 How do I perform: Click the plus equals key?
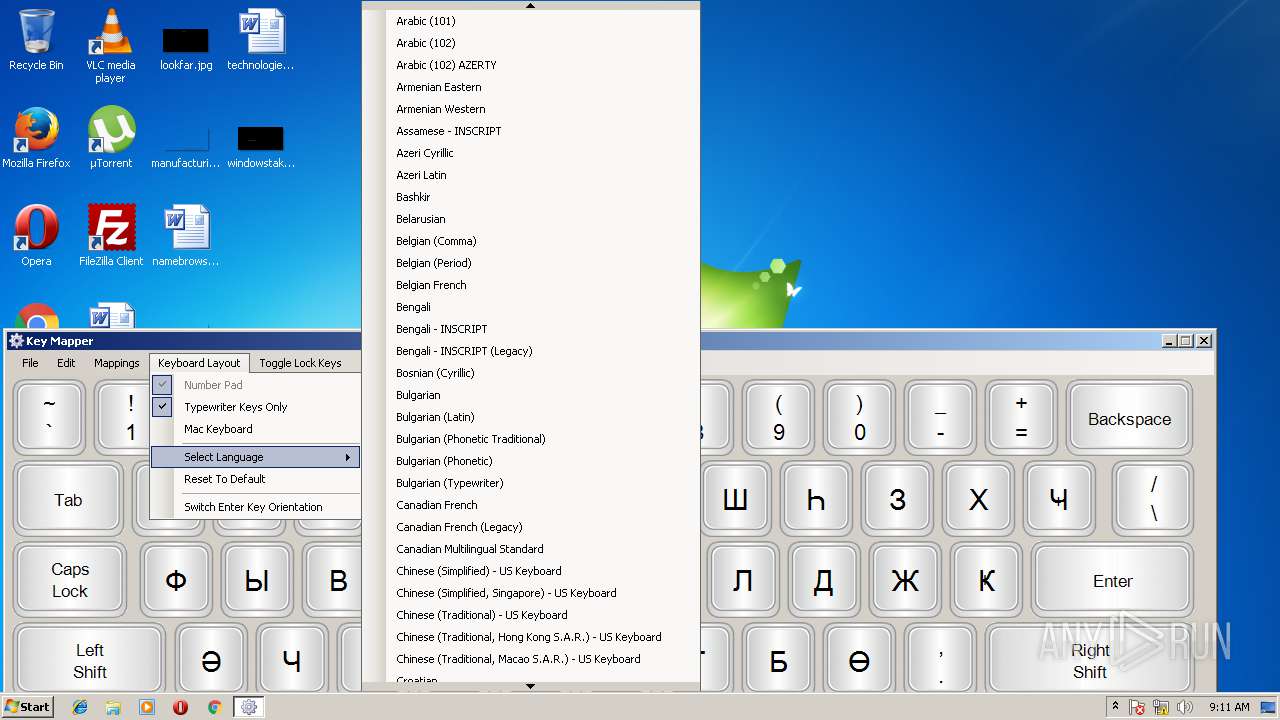point(1021,418)
